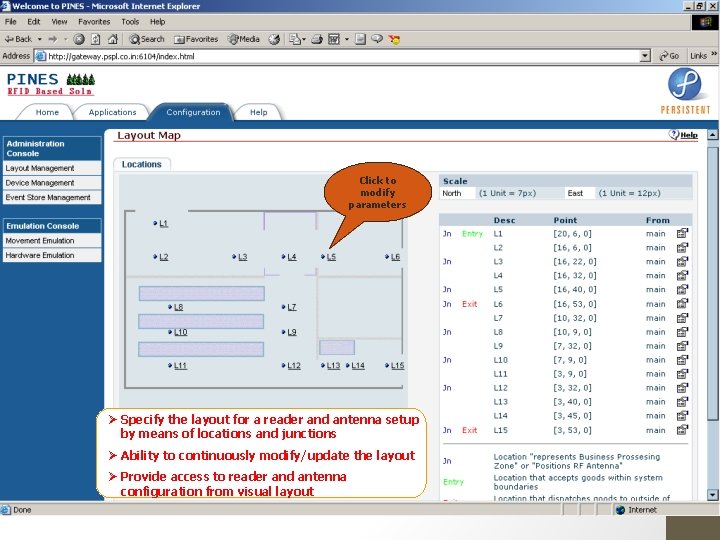720x540 pixels.
Task: Click the page scrollbar down arrow
Action: point(712,495)
